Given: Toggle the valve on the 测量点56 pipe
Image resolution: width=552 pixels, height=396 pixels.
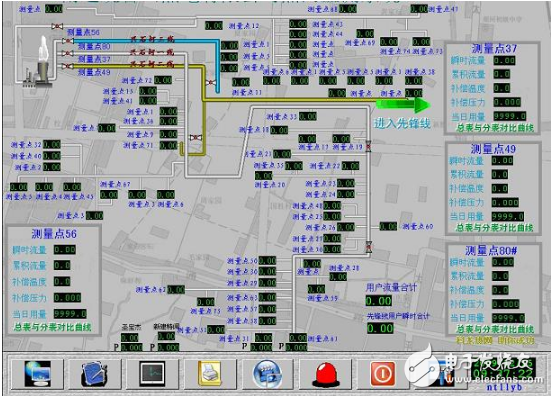Looking at the screenshot, I should coord(57,26).
